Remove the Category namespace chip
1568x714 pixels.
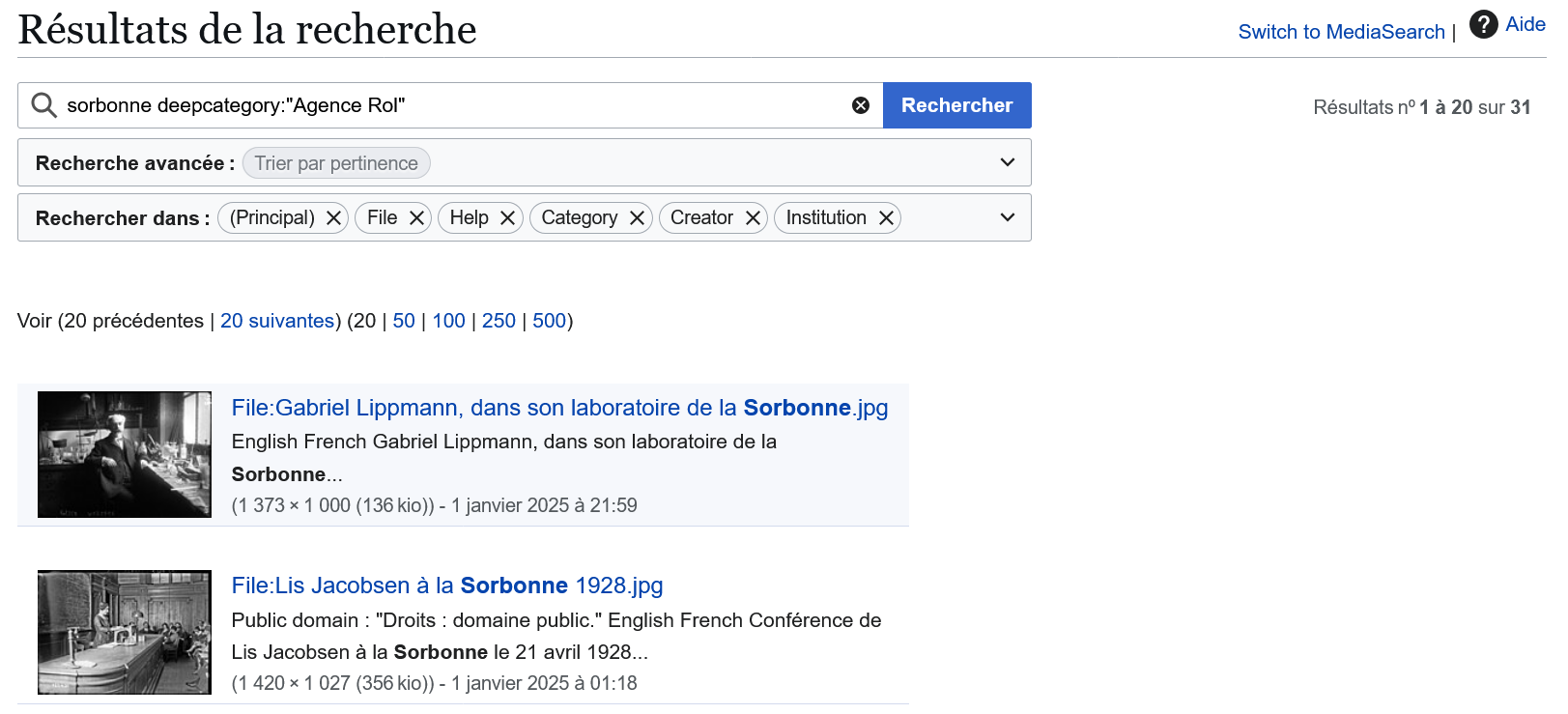pos(637,218)
